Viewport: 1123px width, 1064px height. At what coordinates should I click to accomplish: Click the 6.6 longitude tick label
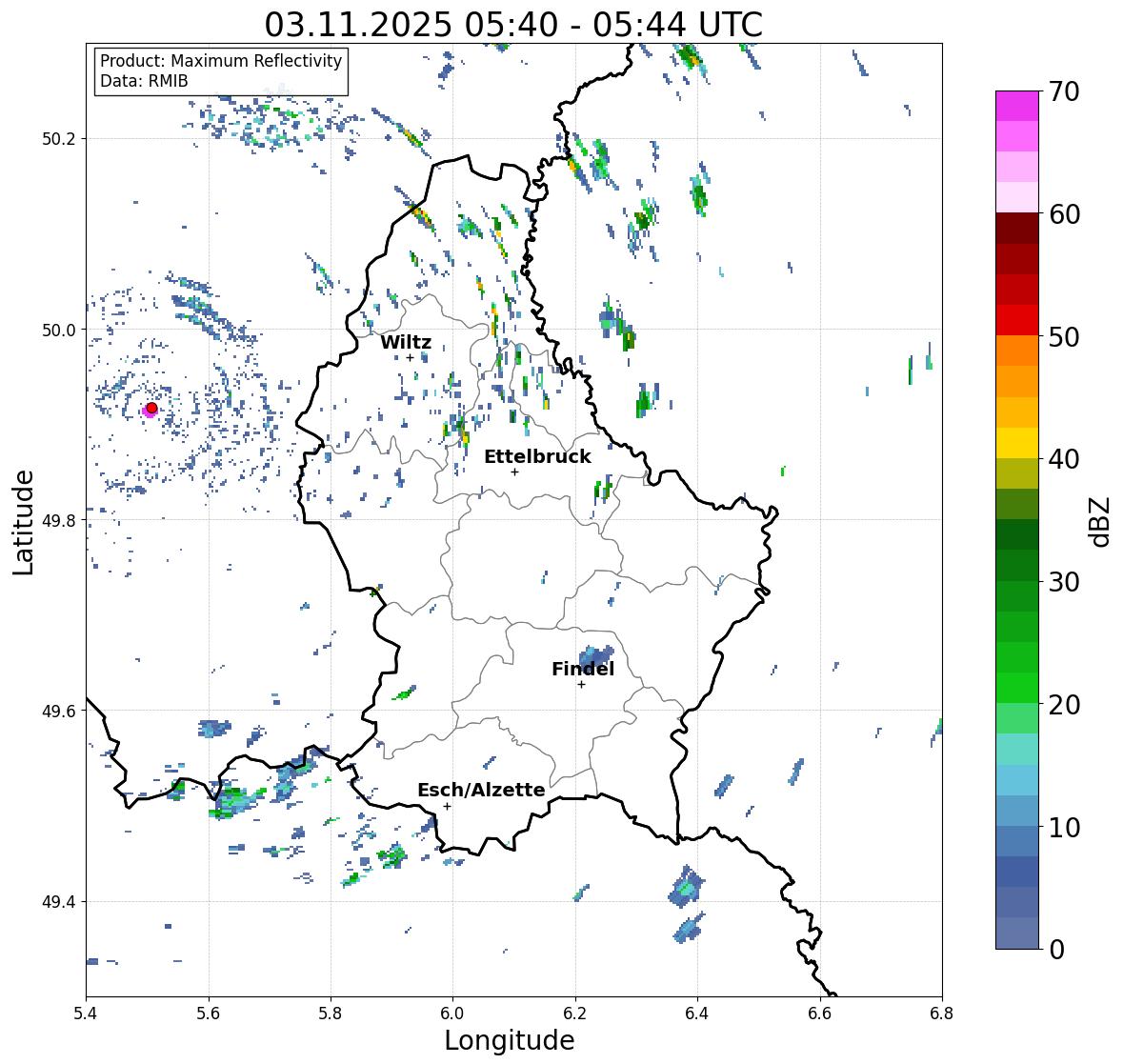point(820,1014)
